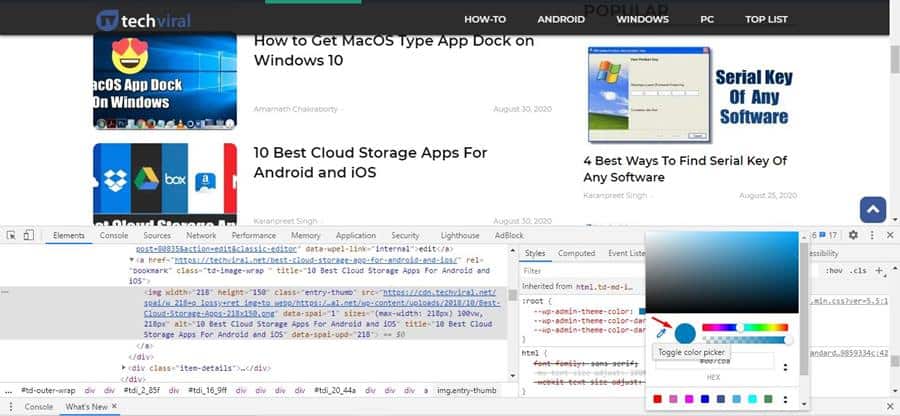Open the HOW-TO navigation menu
Viewport: 900px width, 416px height.
coord(485,20)
